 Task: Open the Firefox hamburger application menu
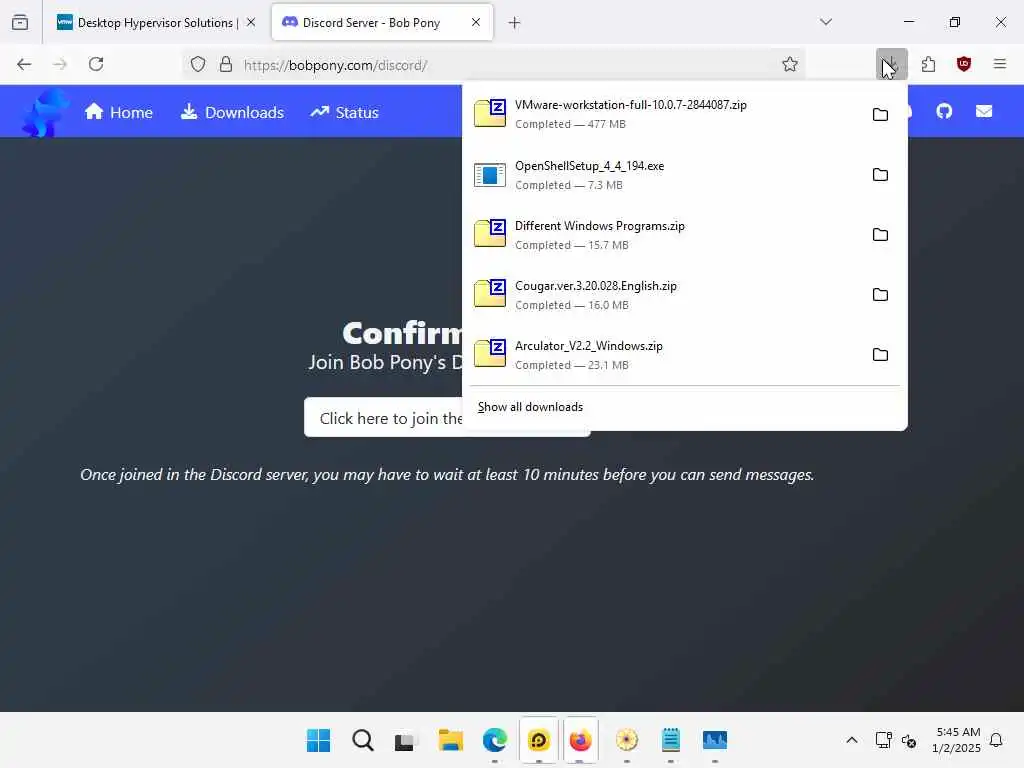pyautogui.click(x=1000, y=64)
